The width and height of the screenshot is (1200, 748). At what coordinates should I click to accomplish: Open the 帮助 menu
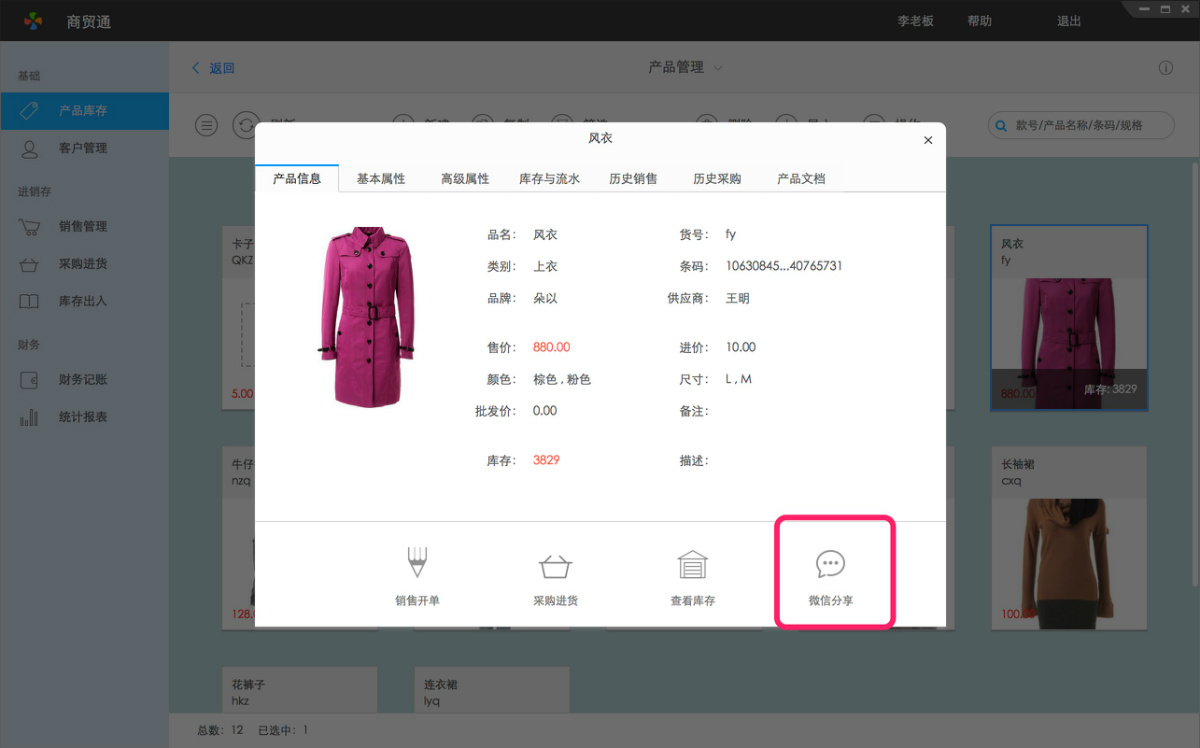point(979,20)
